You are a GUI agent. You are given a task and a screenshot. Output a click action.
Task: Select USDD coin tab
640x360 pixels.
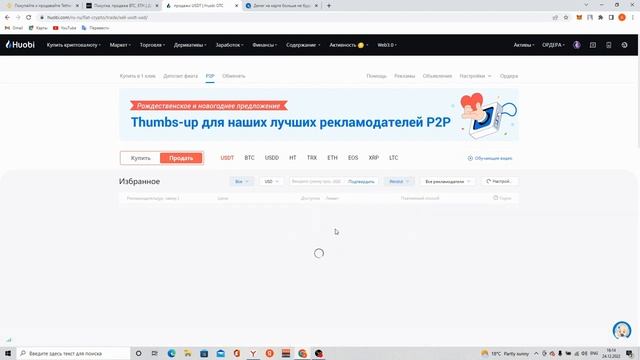272,158
